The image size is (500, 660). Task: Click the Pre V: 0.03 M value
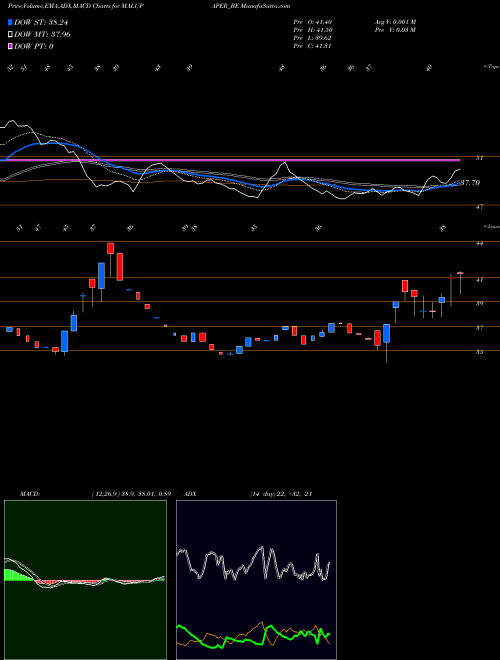(x=395, y=30)
